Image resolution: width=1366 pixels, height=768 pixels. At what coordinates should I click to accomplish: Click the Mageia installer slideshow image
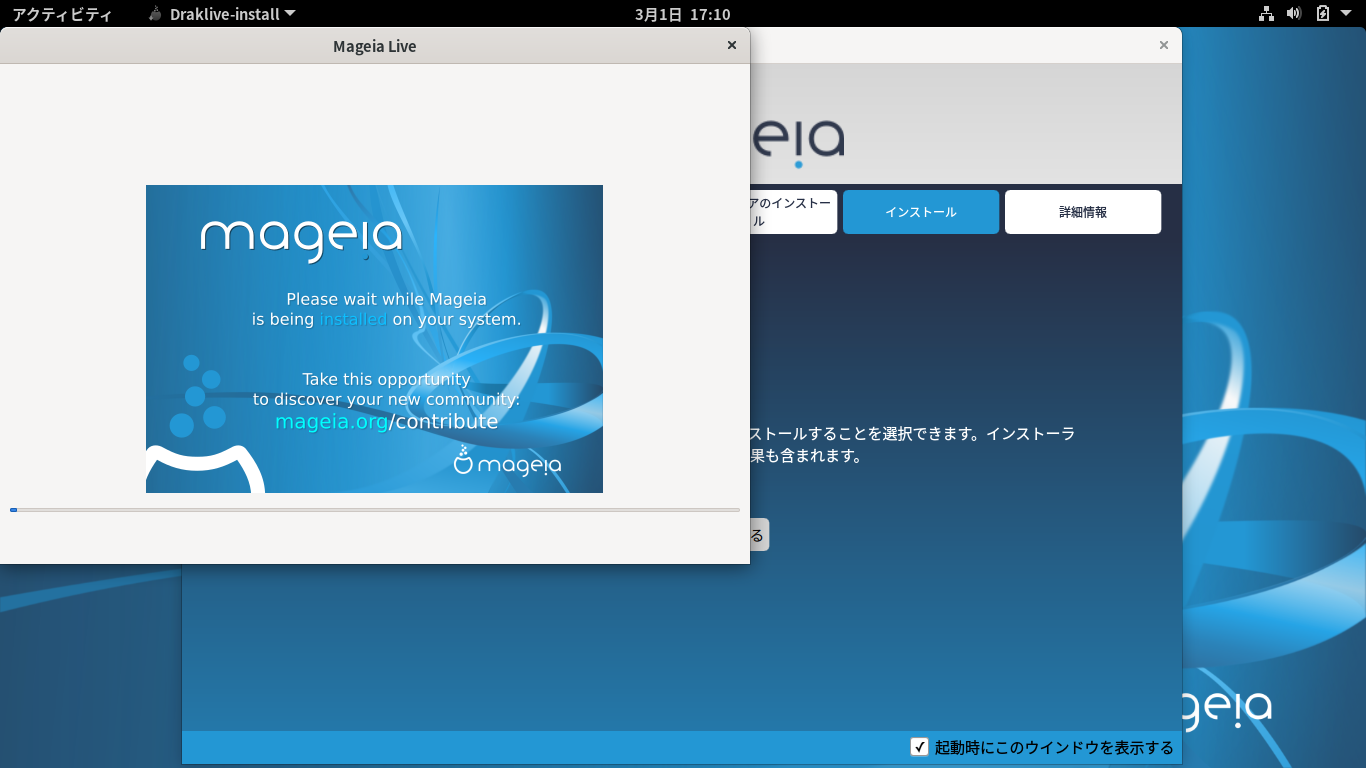click(x=374, y=339)
